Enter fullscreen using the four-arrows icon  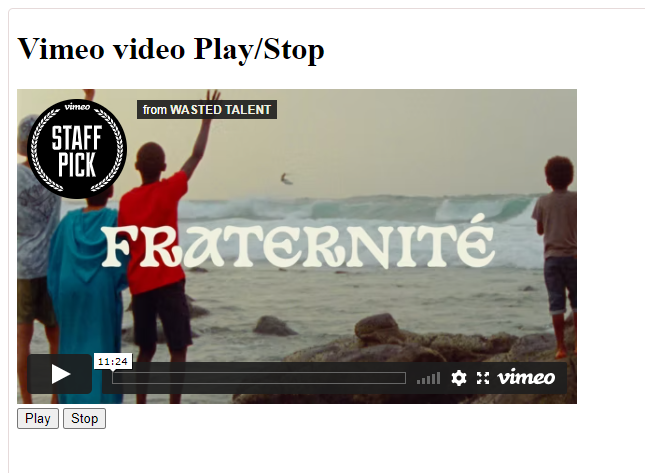pyautogui.click(x=483, y=378)
